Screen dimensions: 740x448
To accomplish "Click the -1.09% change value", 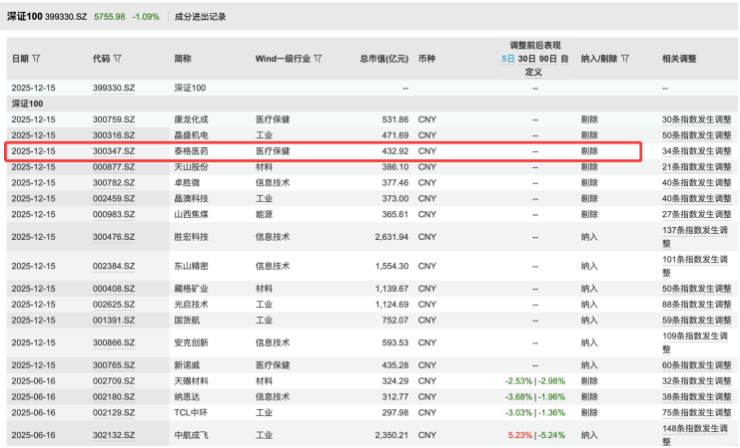I will 146,17.
